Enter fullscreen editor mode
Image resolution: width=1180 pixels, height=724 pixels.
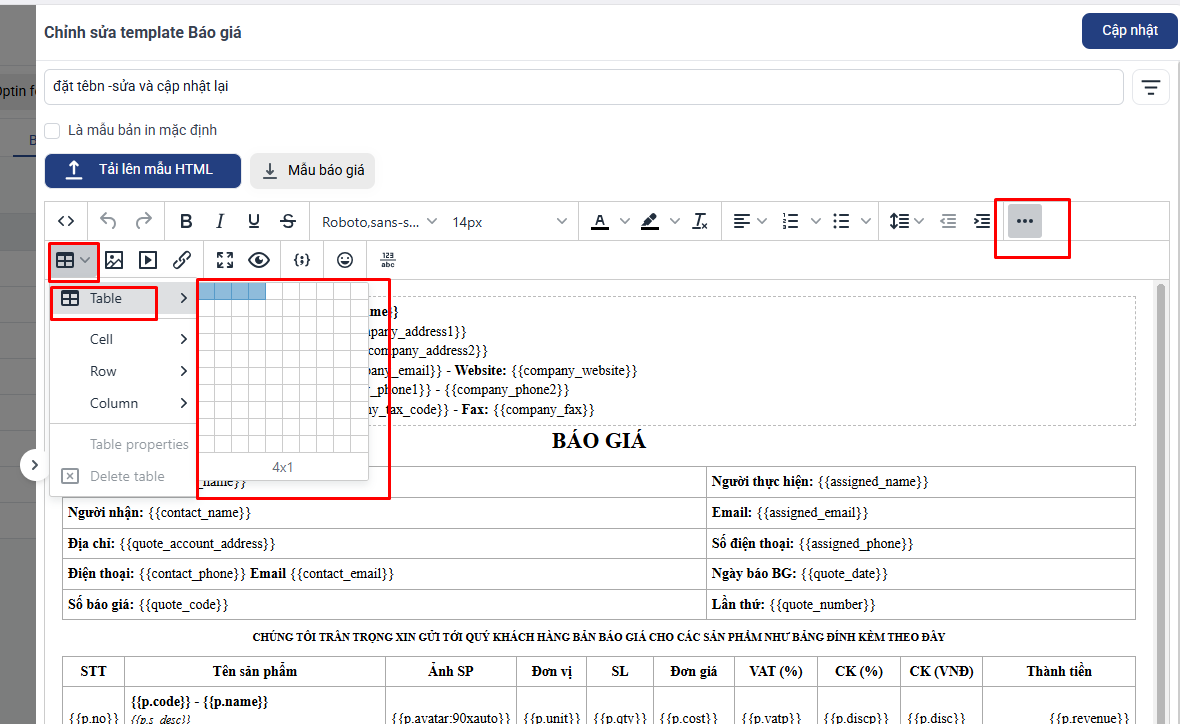[225, 260]
